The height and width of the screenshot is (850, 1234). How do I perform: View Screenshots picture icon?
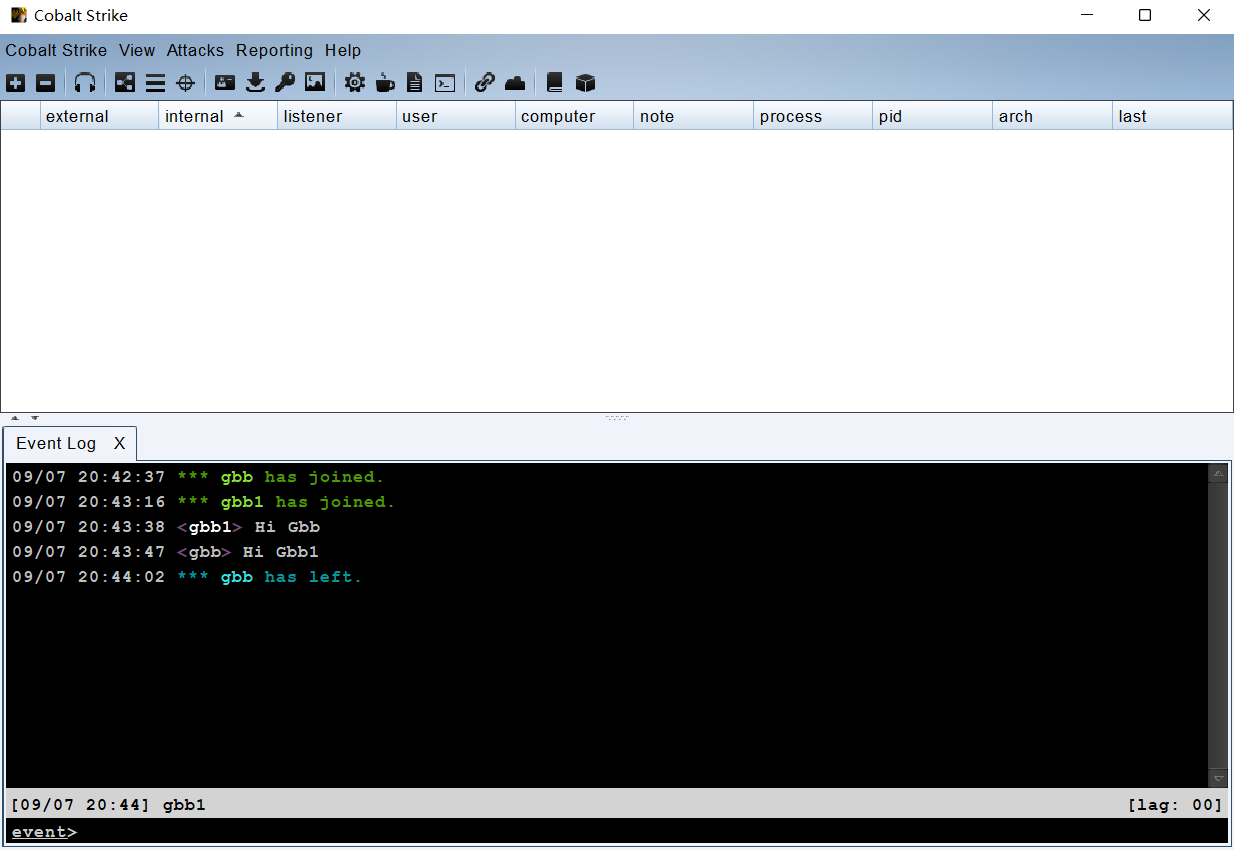click(x=315, y=83)
